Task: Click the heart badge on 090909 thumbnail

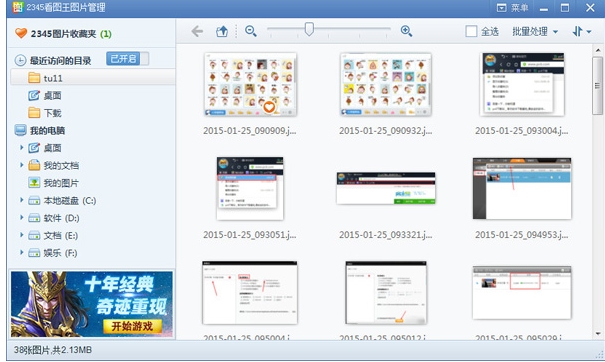Action: click(x=269, y=107)
